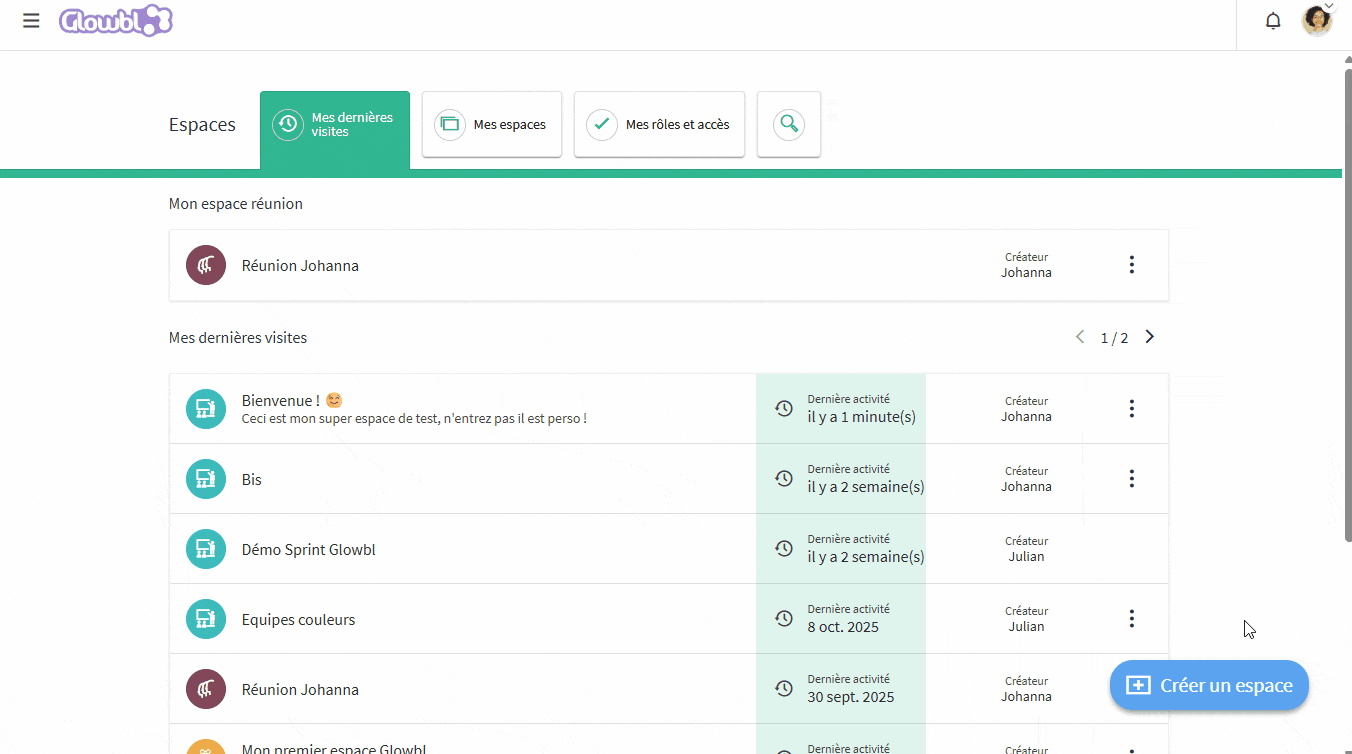The height and width of the screenshot is (754, 1352).
Task: Open the Bienvenue ! space title
Action: 292,400
